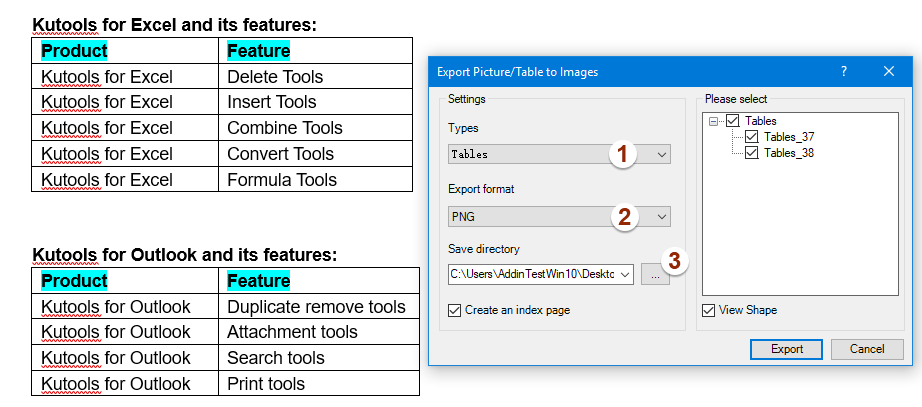Uncheck the Tables_37 checkbox

pyautogui.click(x=752, y=137)
